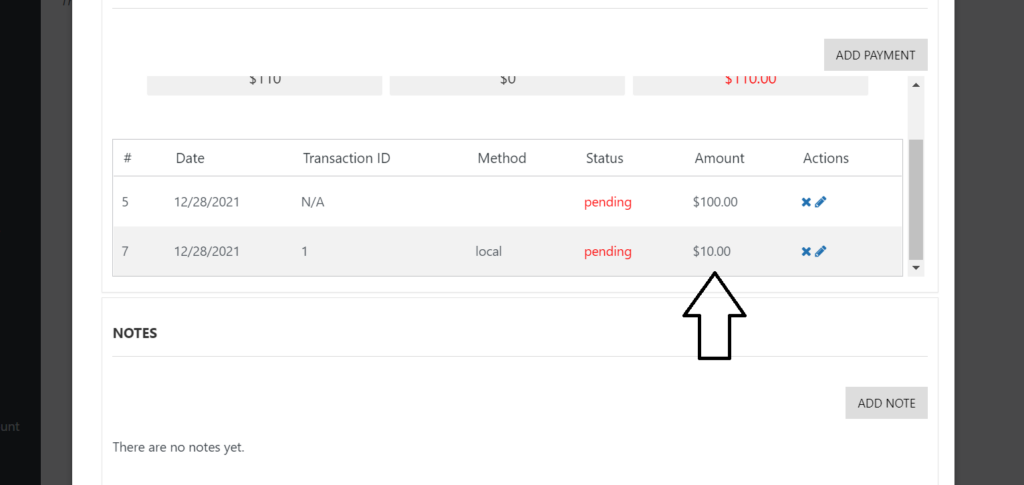Select the Amount column header
1024x485 pixels.
point(719,158)
